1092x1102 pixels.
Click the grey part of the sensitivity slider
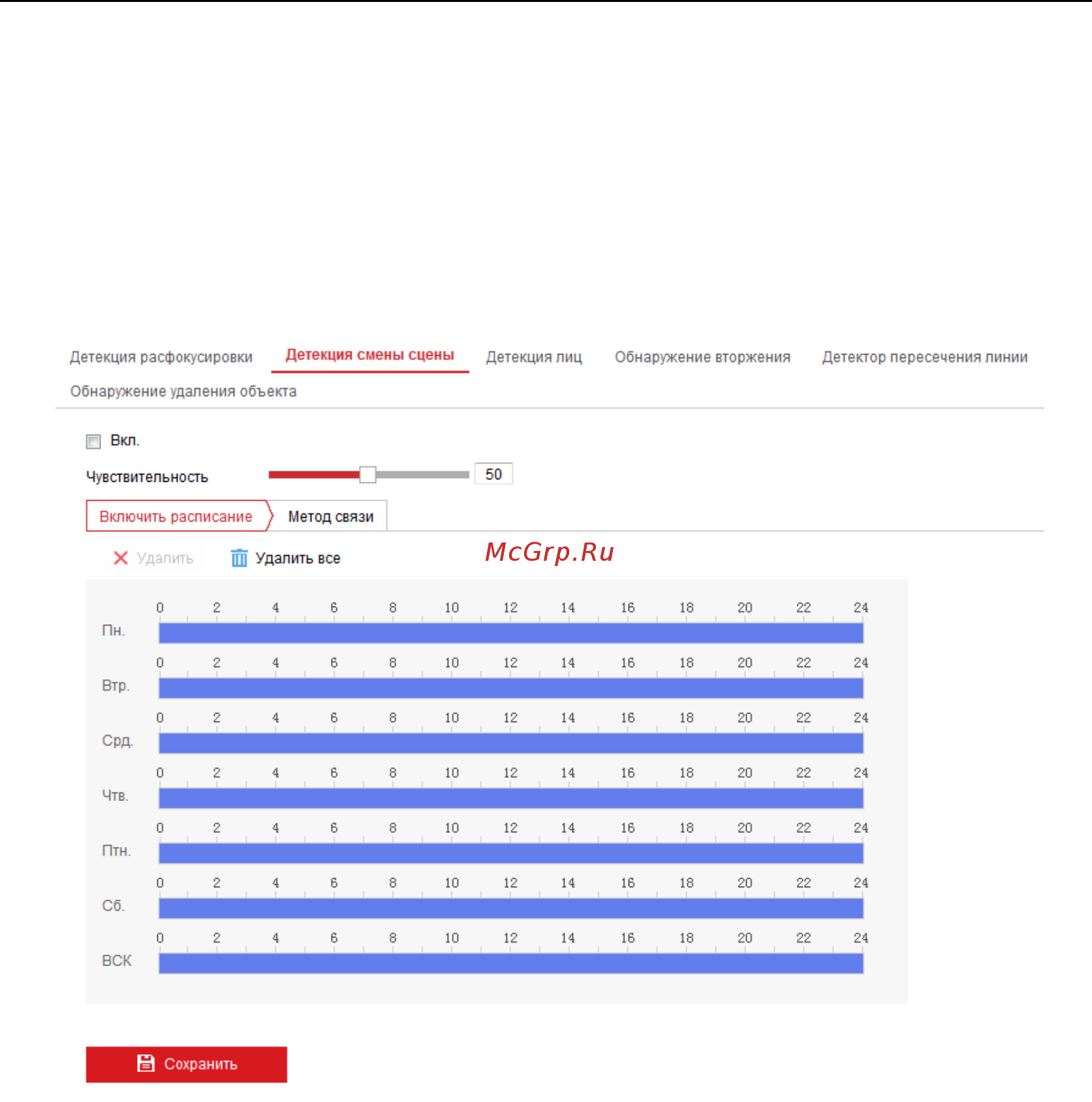422,475
